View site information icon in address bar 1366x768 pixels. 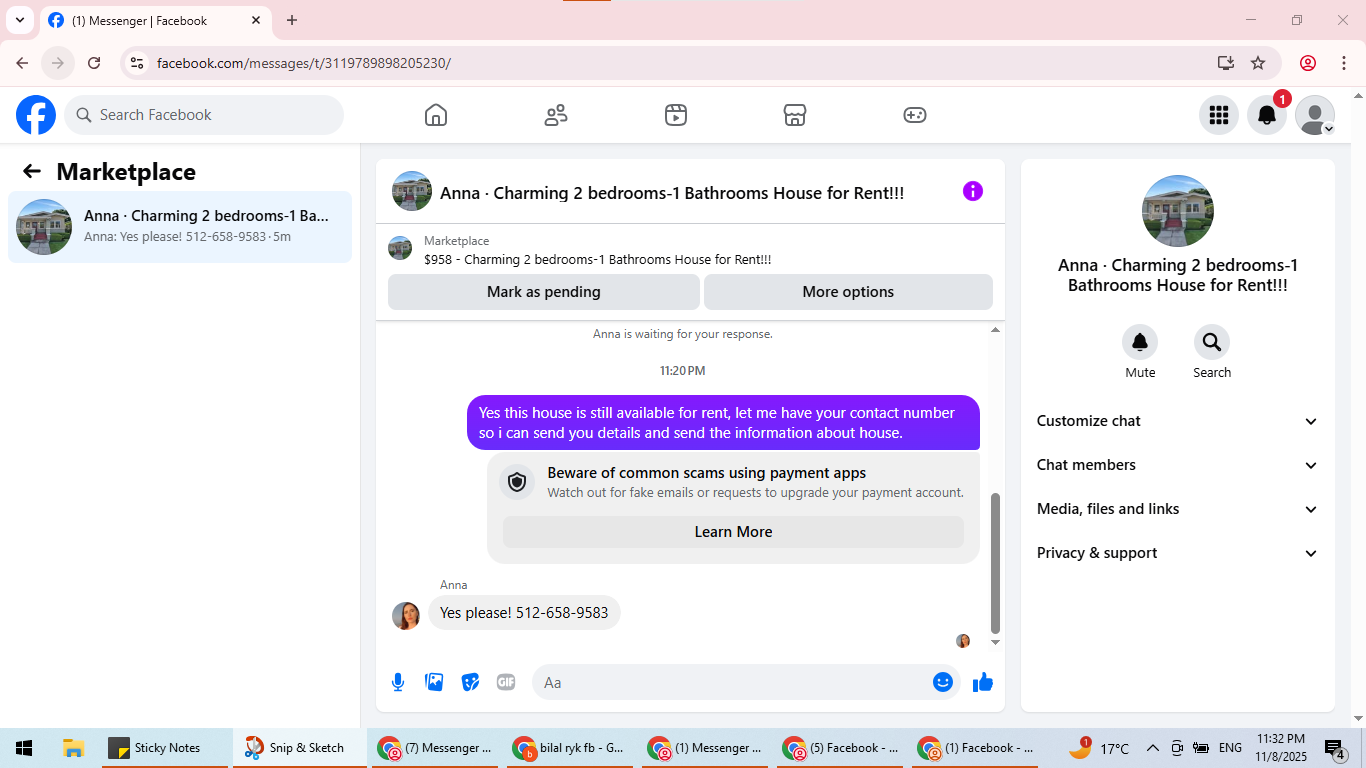(138, 63)
